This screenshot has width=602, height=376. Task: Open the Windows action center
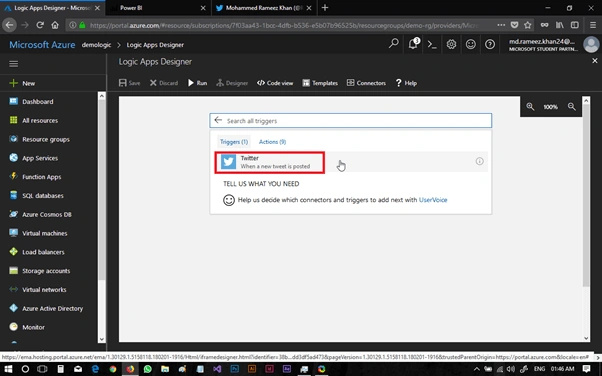pos(586,369)
